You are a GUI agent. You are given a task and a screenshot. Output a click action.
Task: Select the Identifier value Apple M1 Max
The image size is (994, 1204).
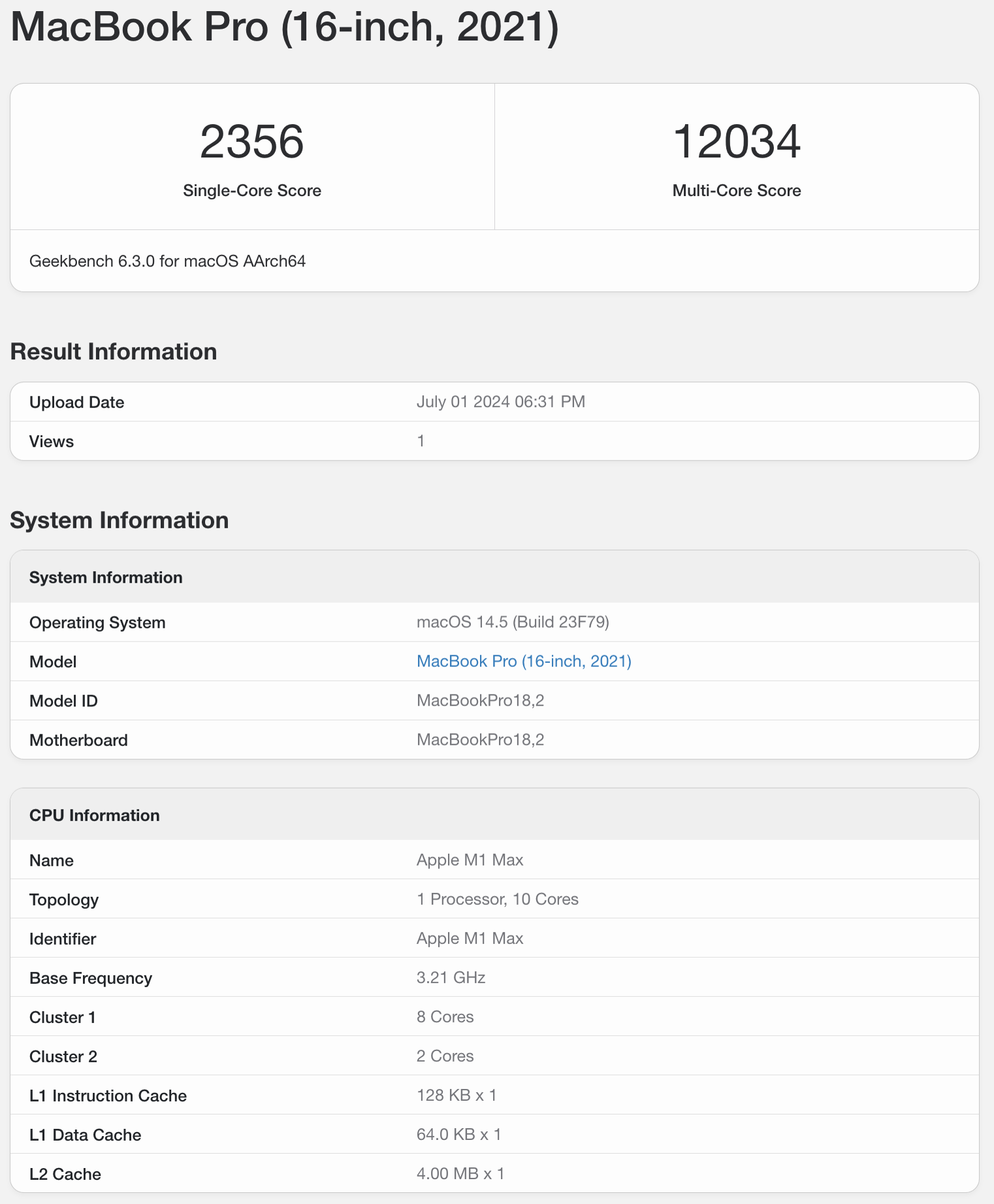point(470,938)
